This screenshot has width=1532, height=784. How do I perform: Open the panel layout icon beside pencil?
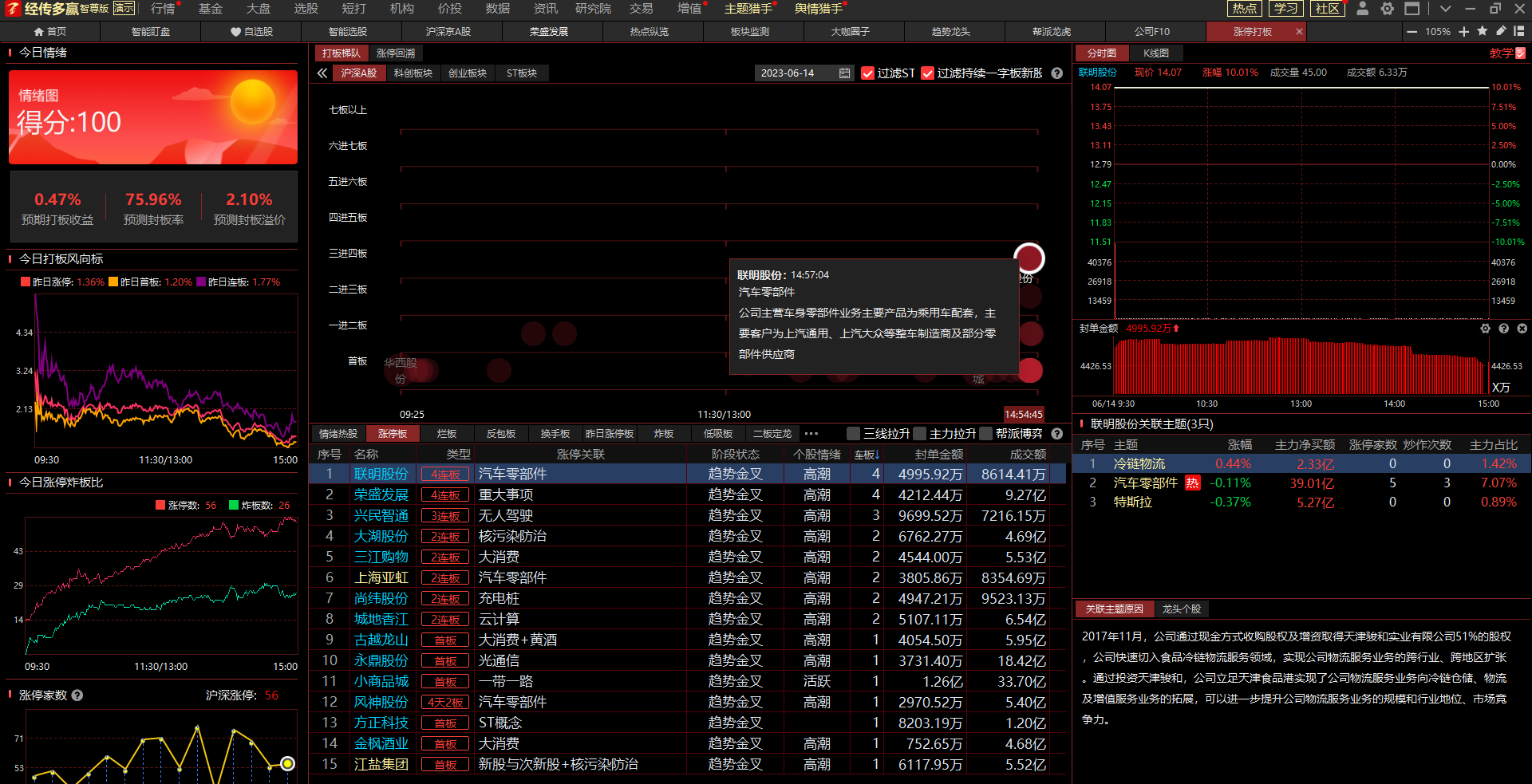point(1519,31)
